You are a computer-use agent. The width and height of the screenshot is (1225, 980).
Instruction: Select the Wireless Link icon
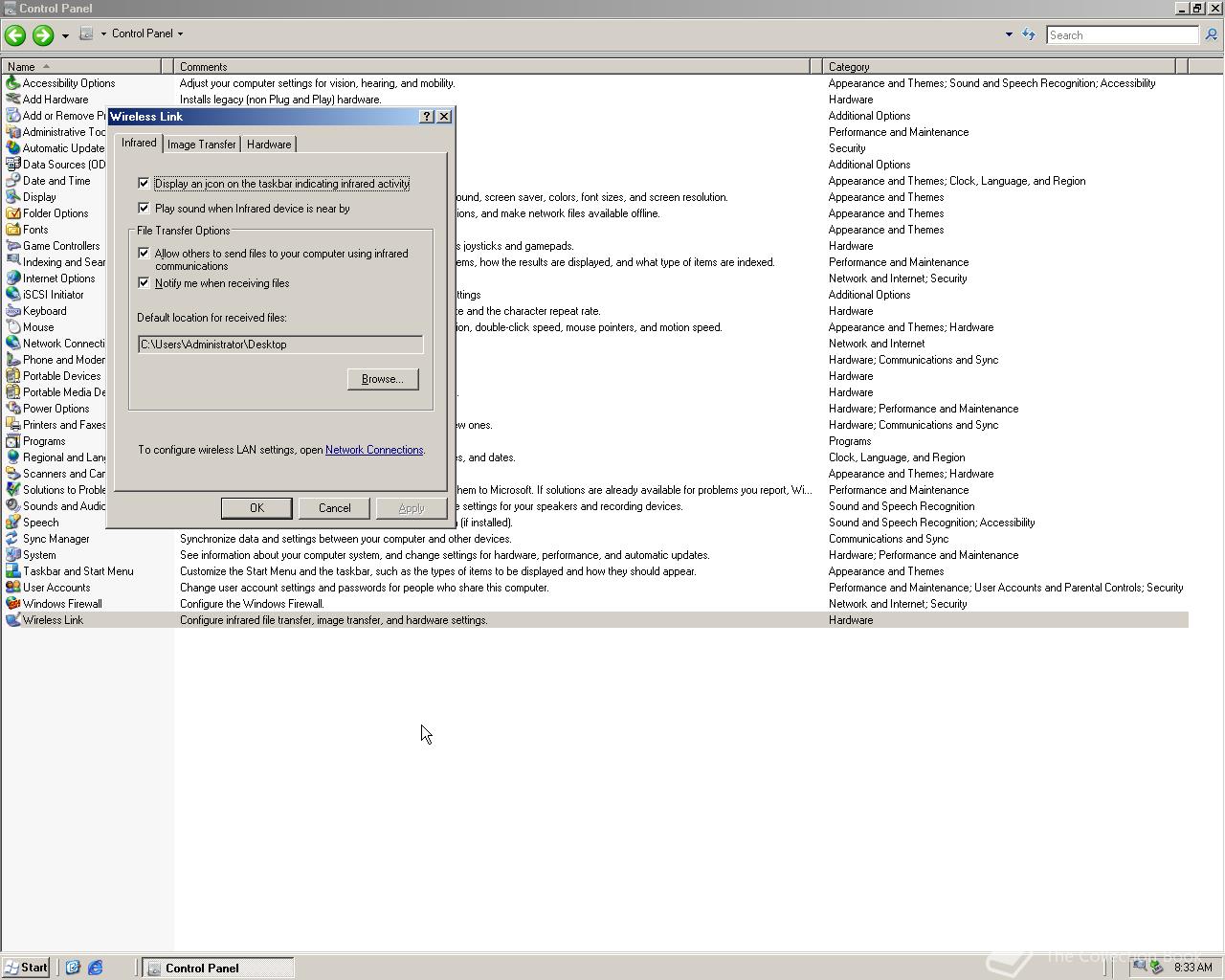pos(12,620)
